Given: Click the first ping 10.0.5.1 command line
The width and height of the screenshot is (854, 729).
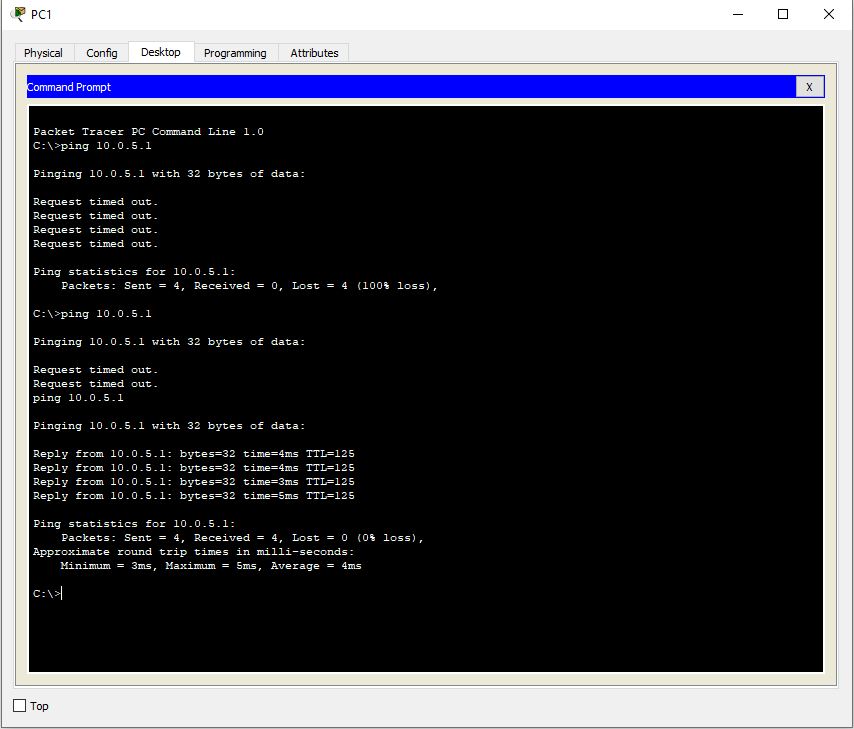Looking at the screenshot, I should click(92, 146).
